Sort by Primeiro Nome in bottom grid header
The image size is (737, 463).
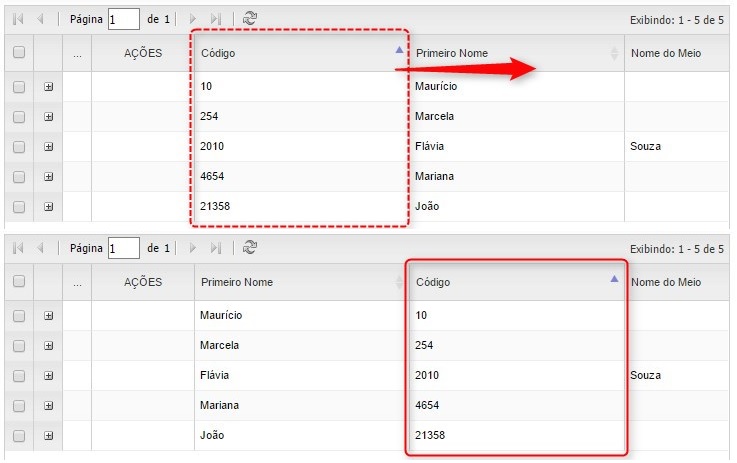point(290,282)
